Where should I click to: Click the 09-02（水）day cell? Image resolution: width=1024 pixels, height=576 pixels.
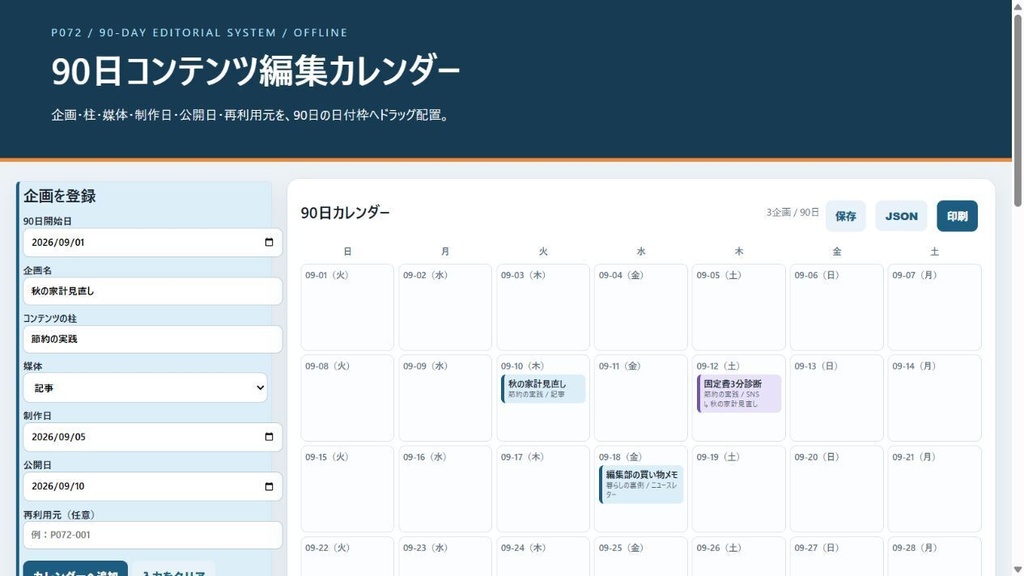click(x=445, y=307)
